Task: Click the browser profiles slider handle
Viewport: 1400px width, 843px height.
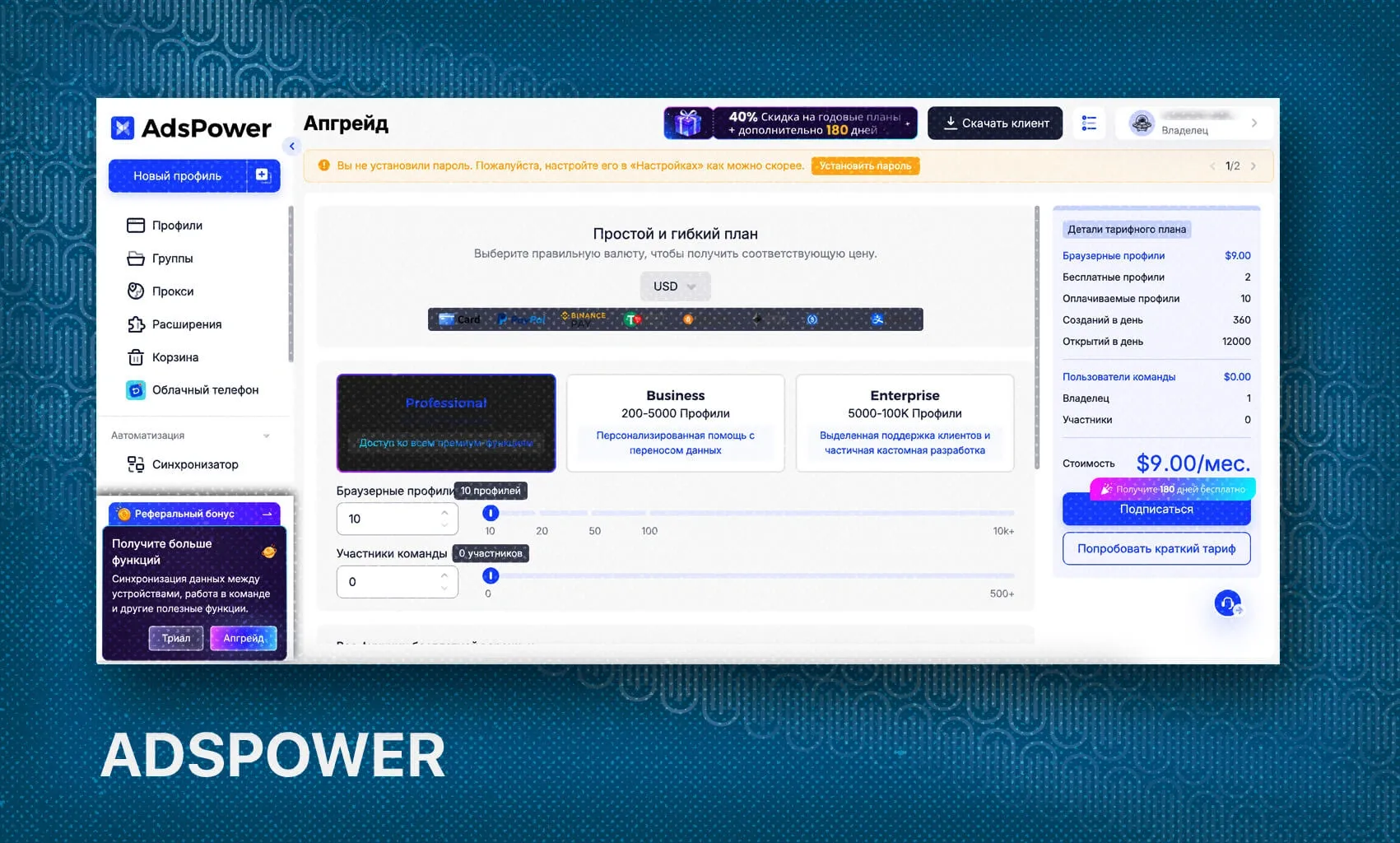Action: [x=491, y=513]
